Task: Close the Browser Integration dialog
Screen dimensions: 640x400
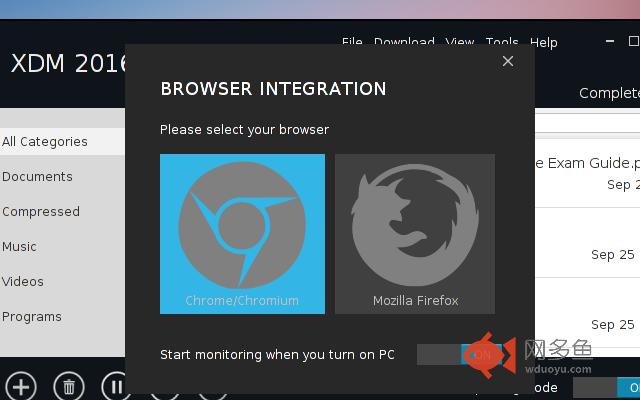Action: [x=508, y=61]
